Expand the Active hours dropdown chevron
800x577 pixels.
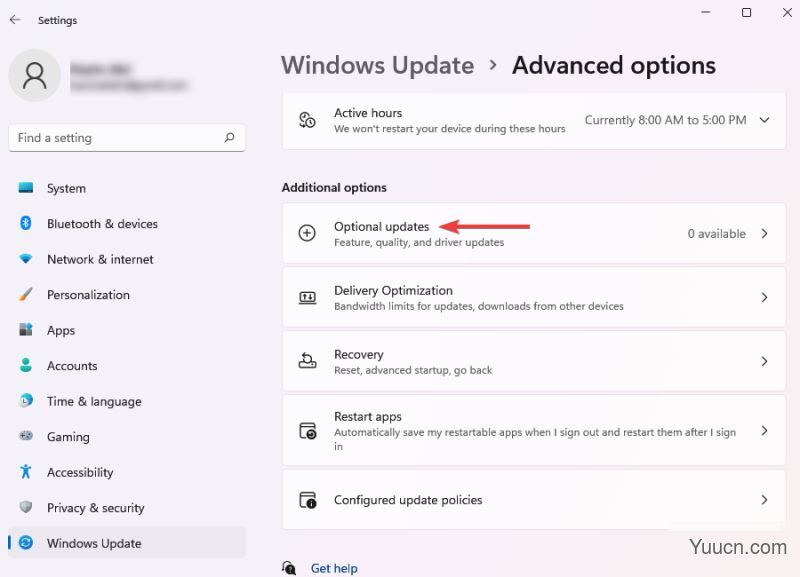(764, 120)
